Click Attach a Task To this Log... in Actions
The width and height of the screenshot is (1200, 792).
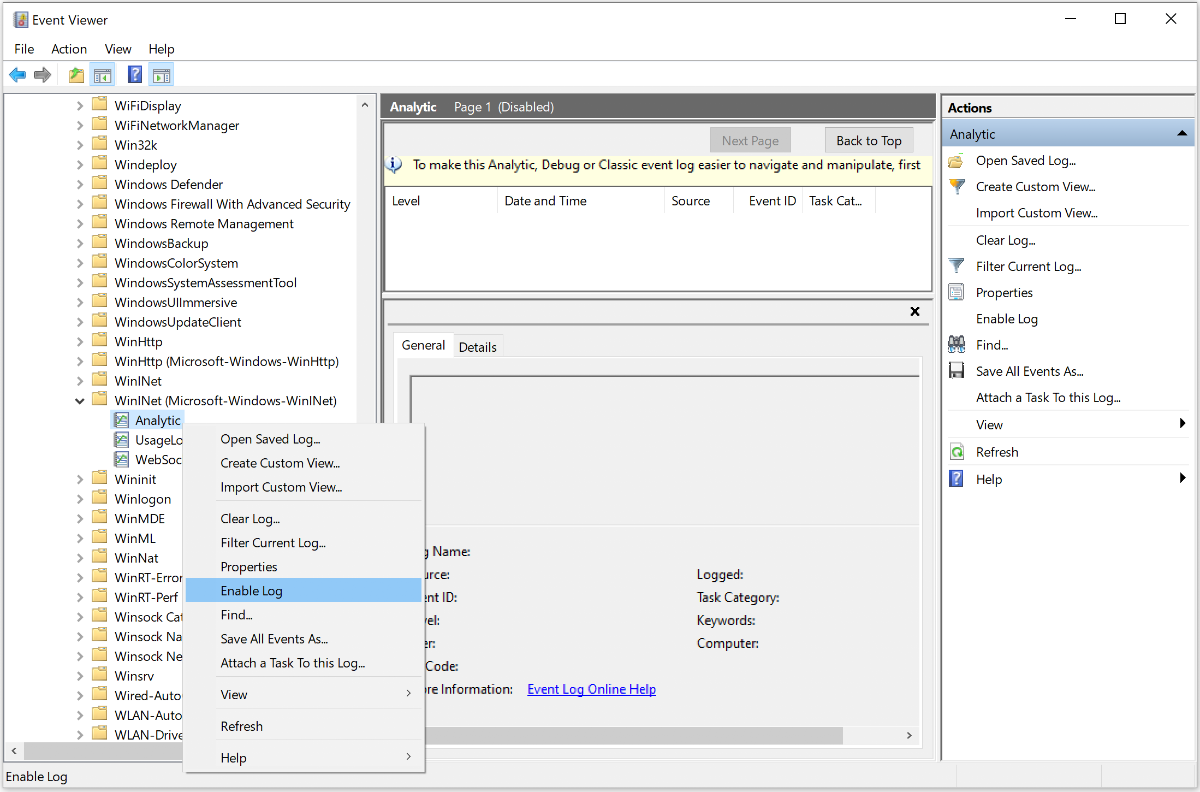point(1048,398)
